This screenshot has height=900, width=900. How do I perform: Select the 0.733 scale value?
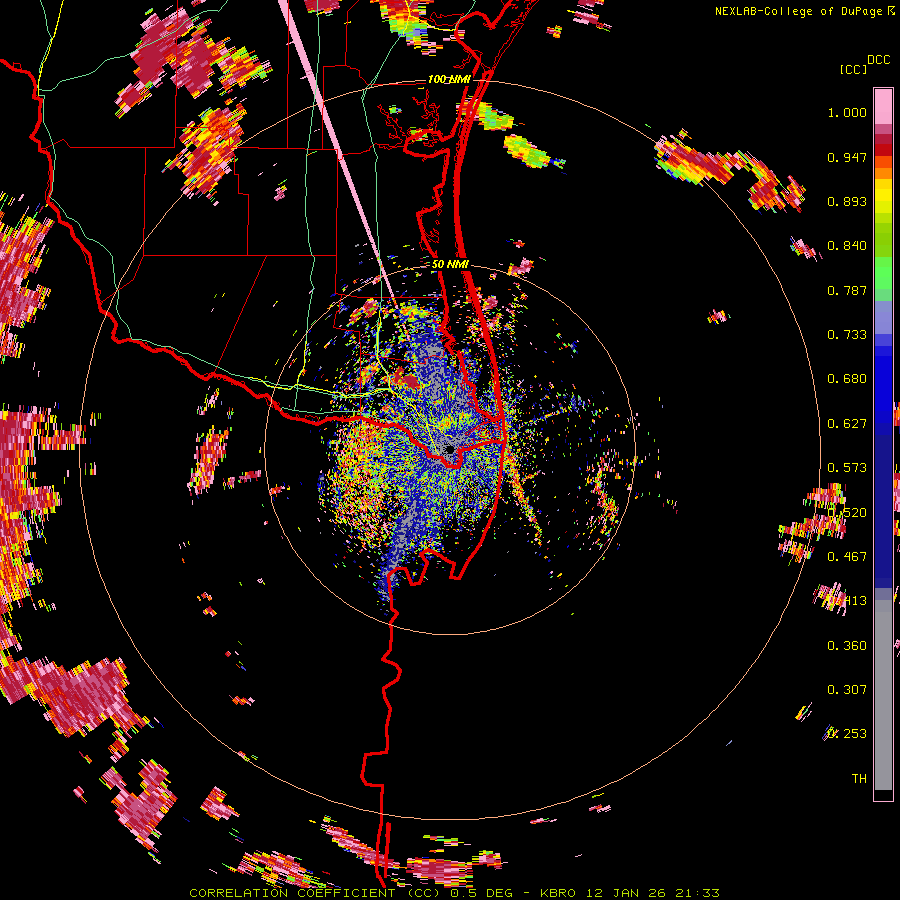coord(847,335)
